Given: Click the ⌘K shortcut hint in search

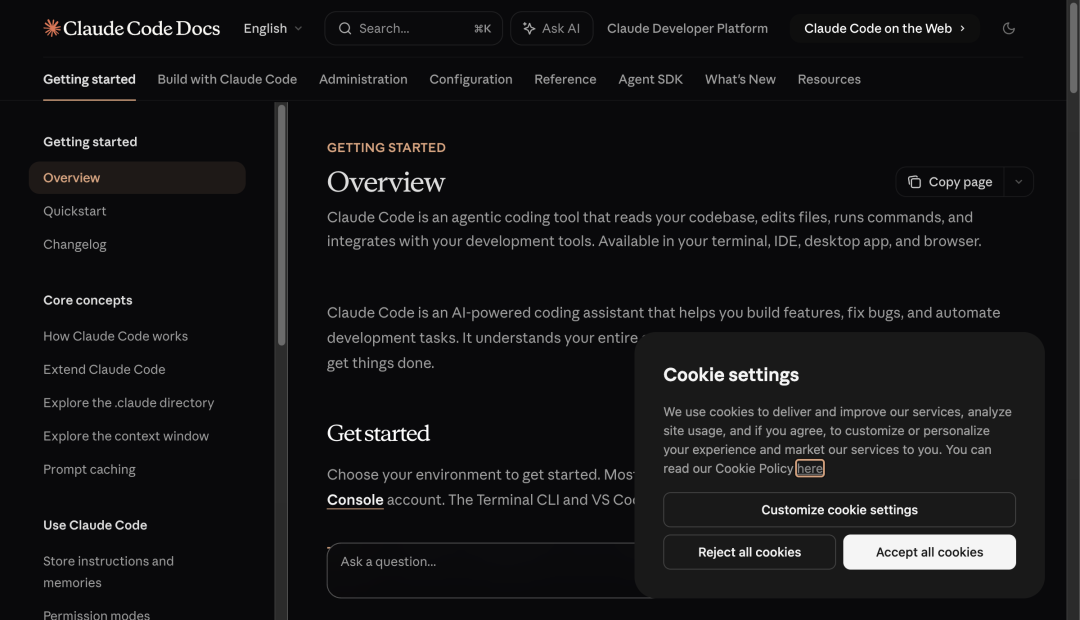Looking at the screenshot, I should [482, 28].
